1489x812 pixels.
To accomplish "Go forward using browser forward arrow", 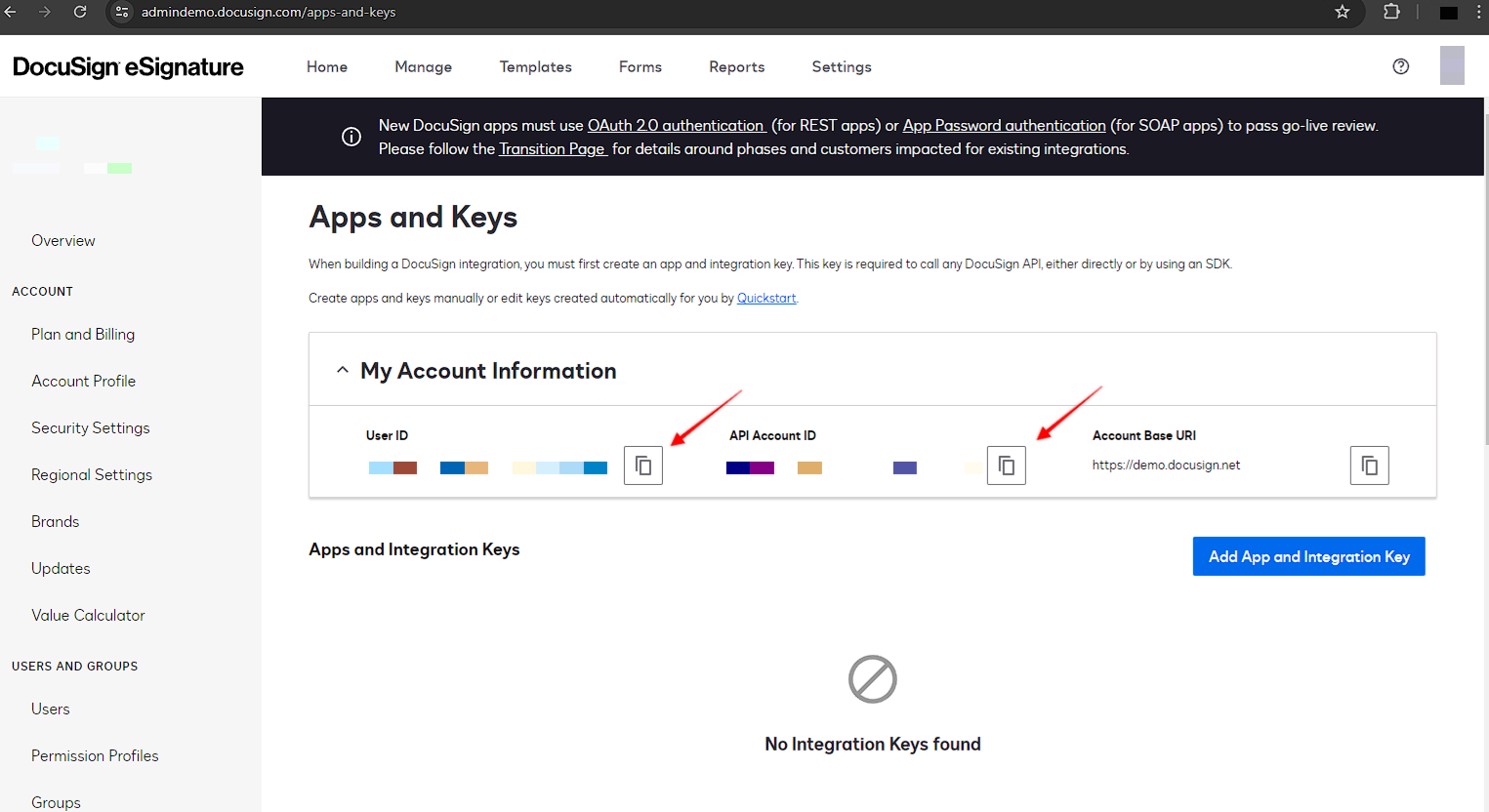I will 45,12.
